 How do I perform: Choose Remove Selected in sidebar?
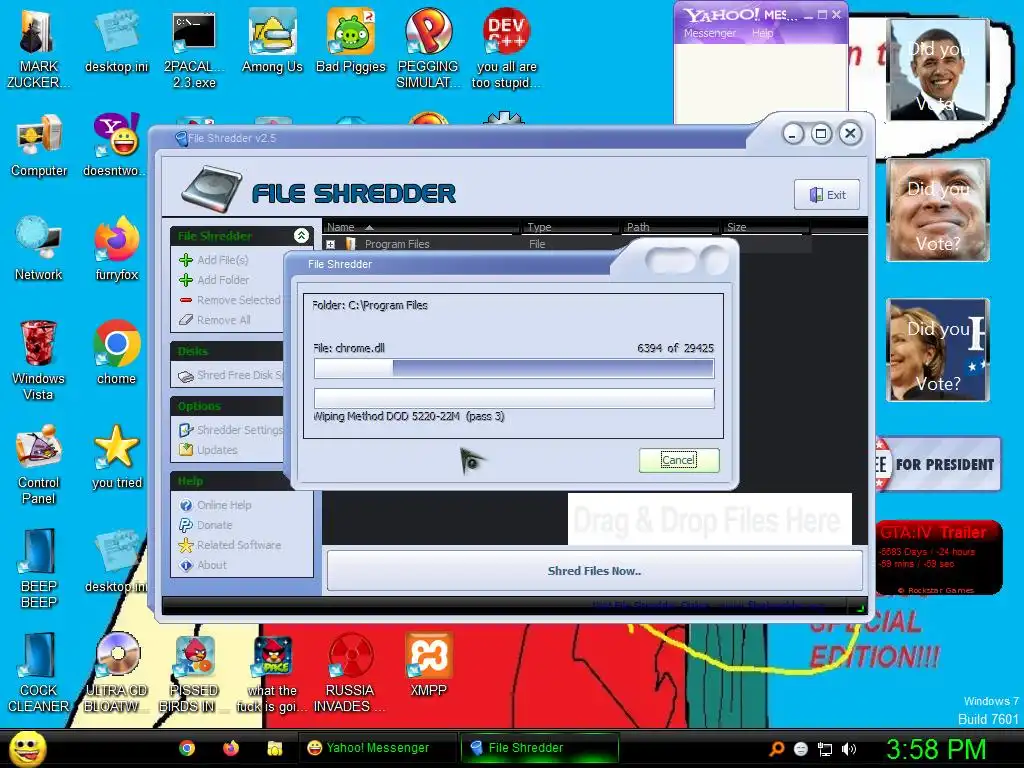(x=229, y=300)
